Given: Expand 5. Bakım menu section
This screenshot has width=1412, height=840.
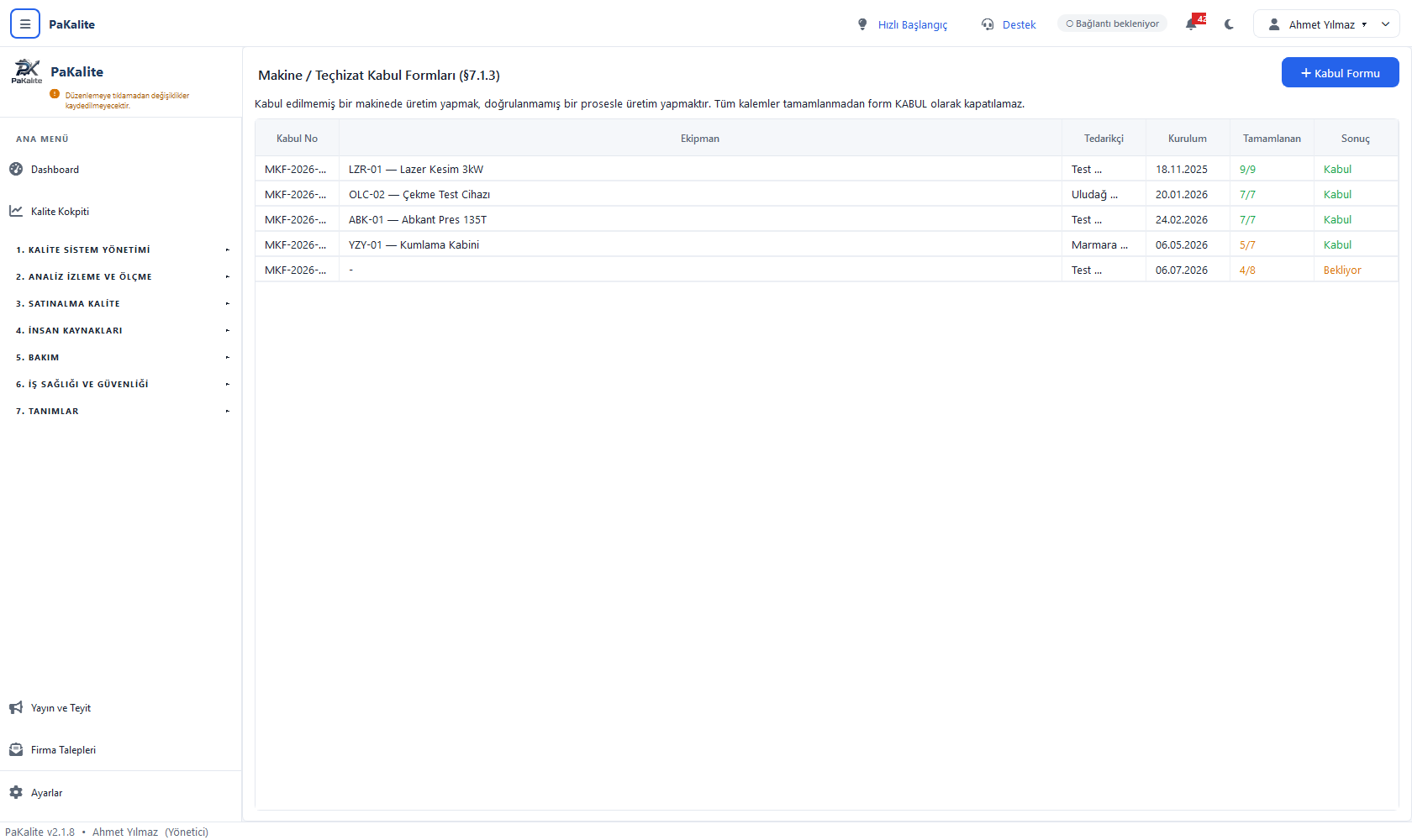Looking at the screenshot, I should 122,357.
